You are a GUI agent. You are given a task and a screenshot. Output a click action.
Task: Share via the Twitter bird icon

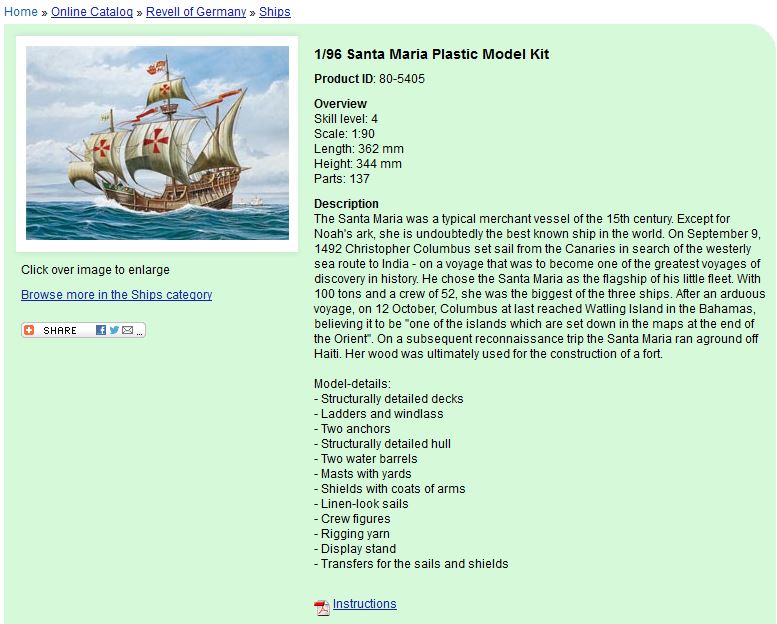(114, 330)
